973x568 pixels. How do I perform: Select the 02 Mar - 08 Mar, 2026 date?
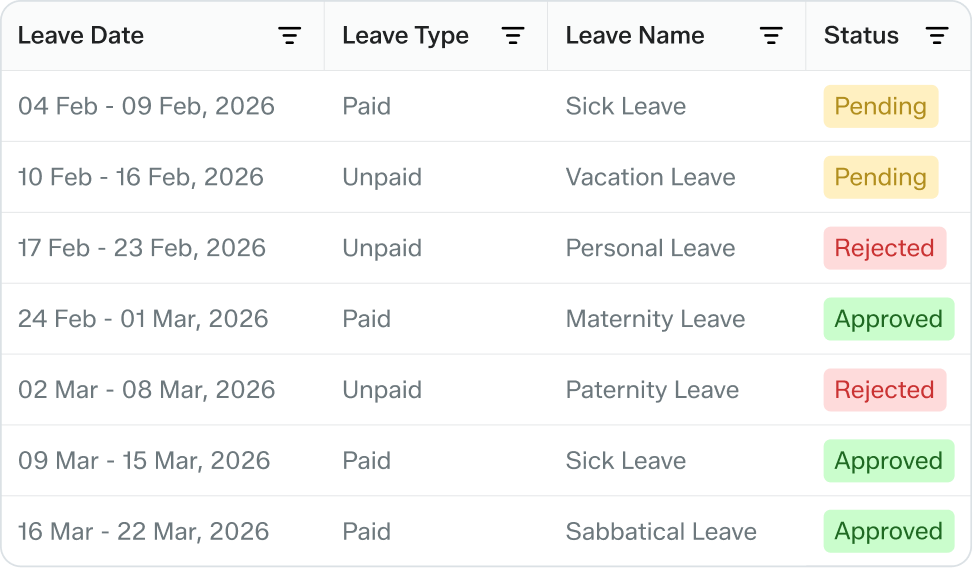click(x=146, y=390)
